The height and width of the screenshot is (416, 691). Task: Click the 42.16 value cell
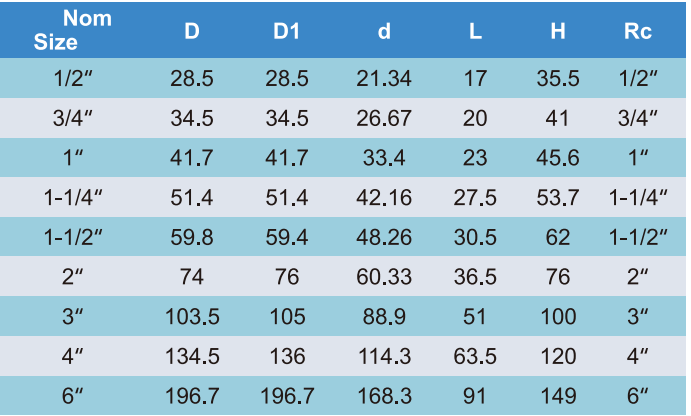tap(384, 198)
